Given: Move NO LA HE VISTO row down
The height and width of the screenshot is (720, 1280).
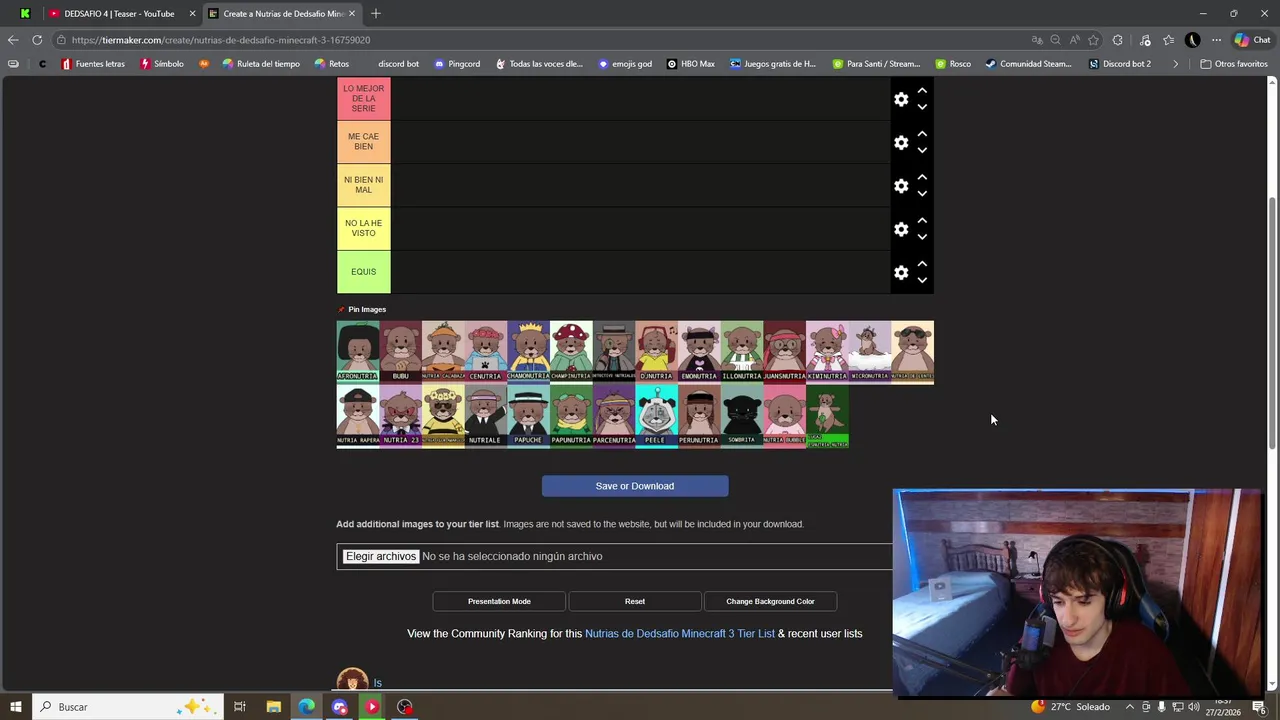Looking at the screenshot, I should point(922,236).
